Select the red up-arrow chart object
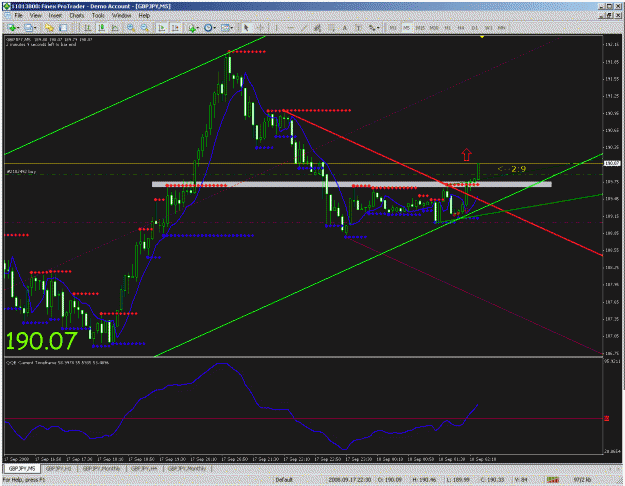Image resolution: width=625 pixels, height=486 pixels. (x=466, y=155)
